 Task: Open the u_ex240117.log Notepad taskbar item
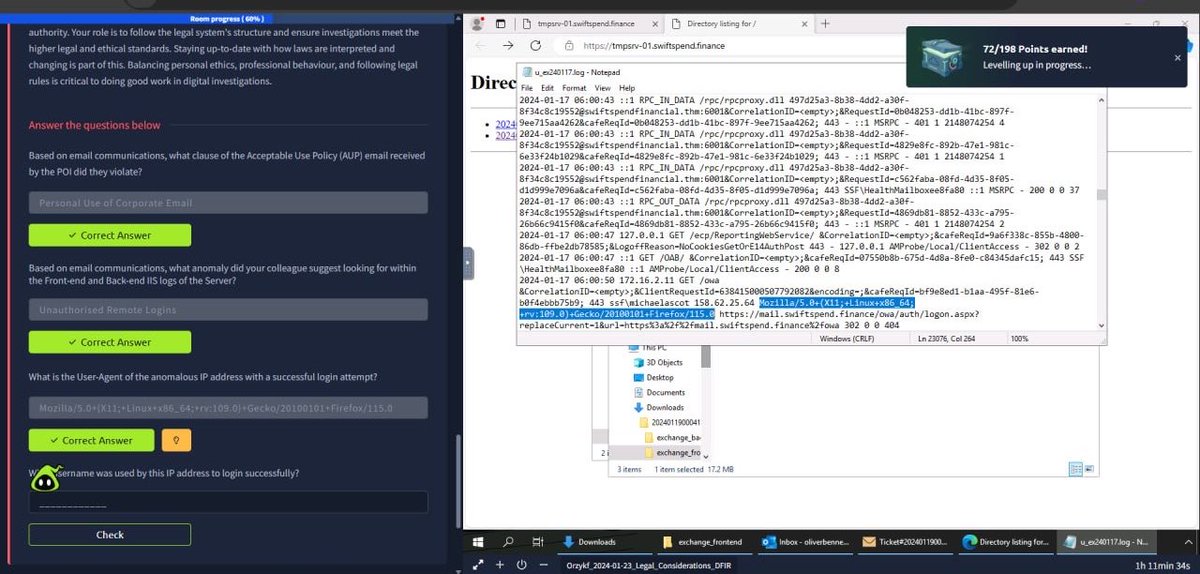[1107, 541]
